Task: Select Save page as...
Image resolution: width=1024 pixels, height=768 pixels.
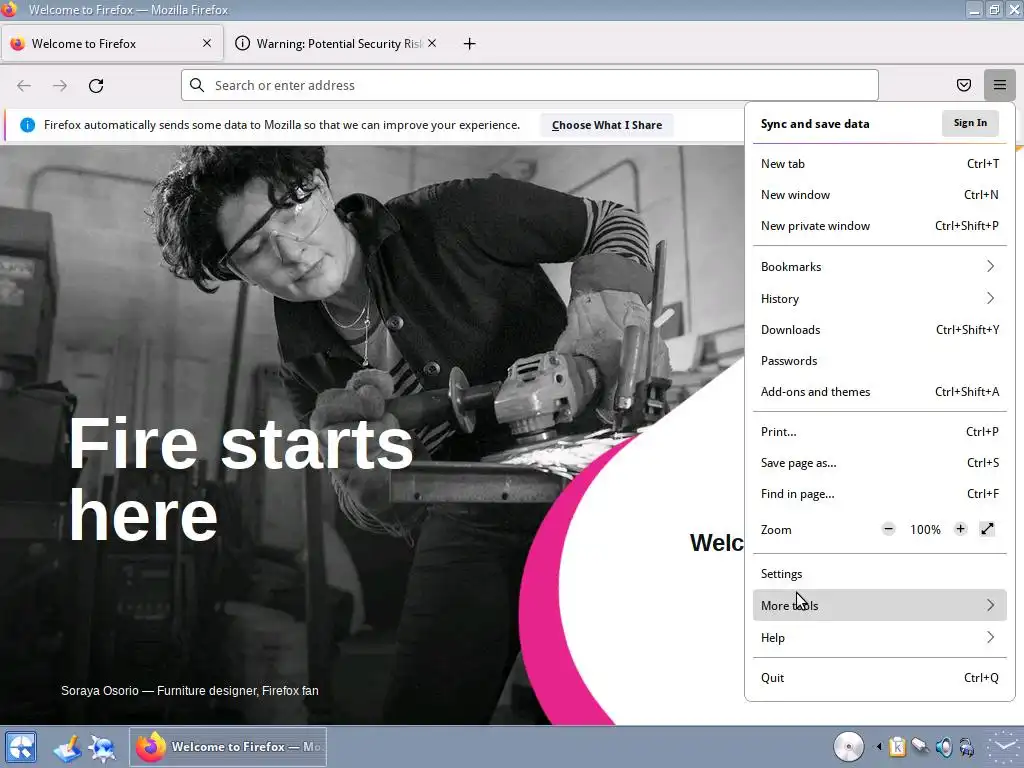Action: pos(880,463)
